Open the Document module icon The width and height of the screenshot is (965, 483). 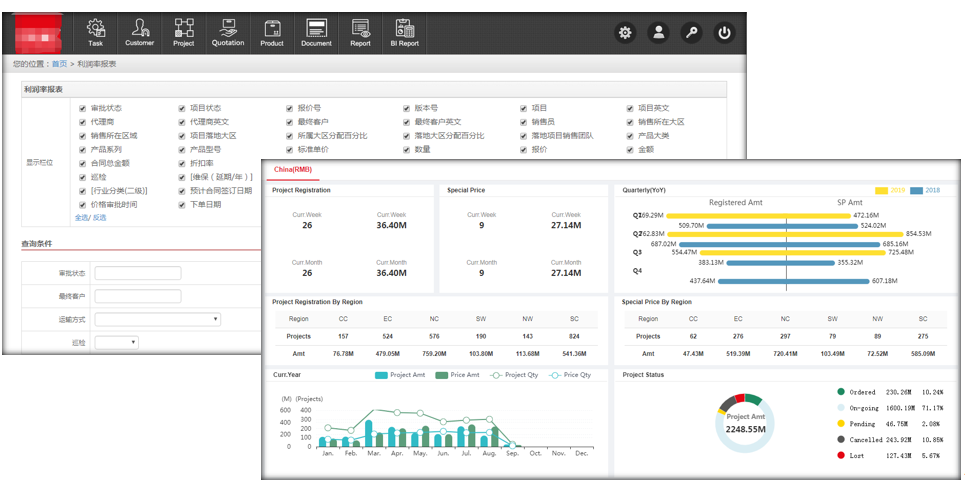coord(316,33)
